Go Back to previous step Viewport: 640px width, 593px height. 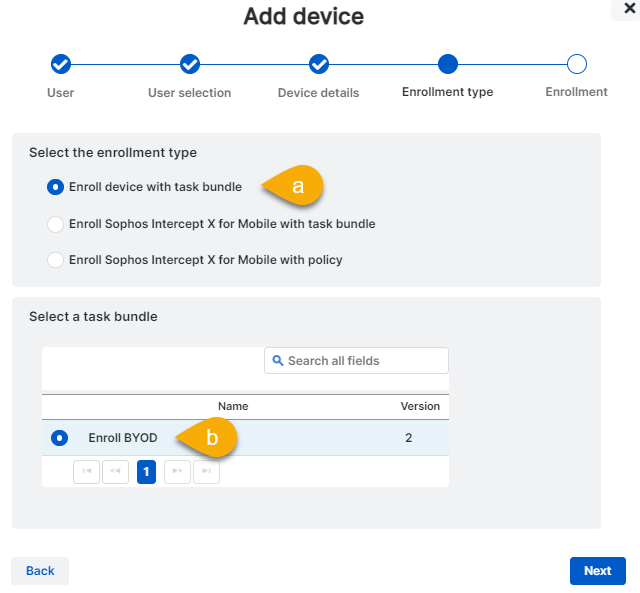click(40, 571)
